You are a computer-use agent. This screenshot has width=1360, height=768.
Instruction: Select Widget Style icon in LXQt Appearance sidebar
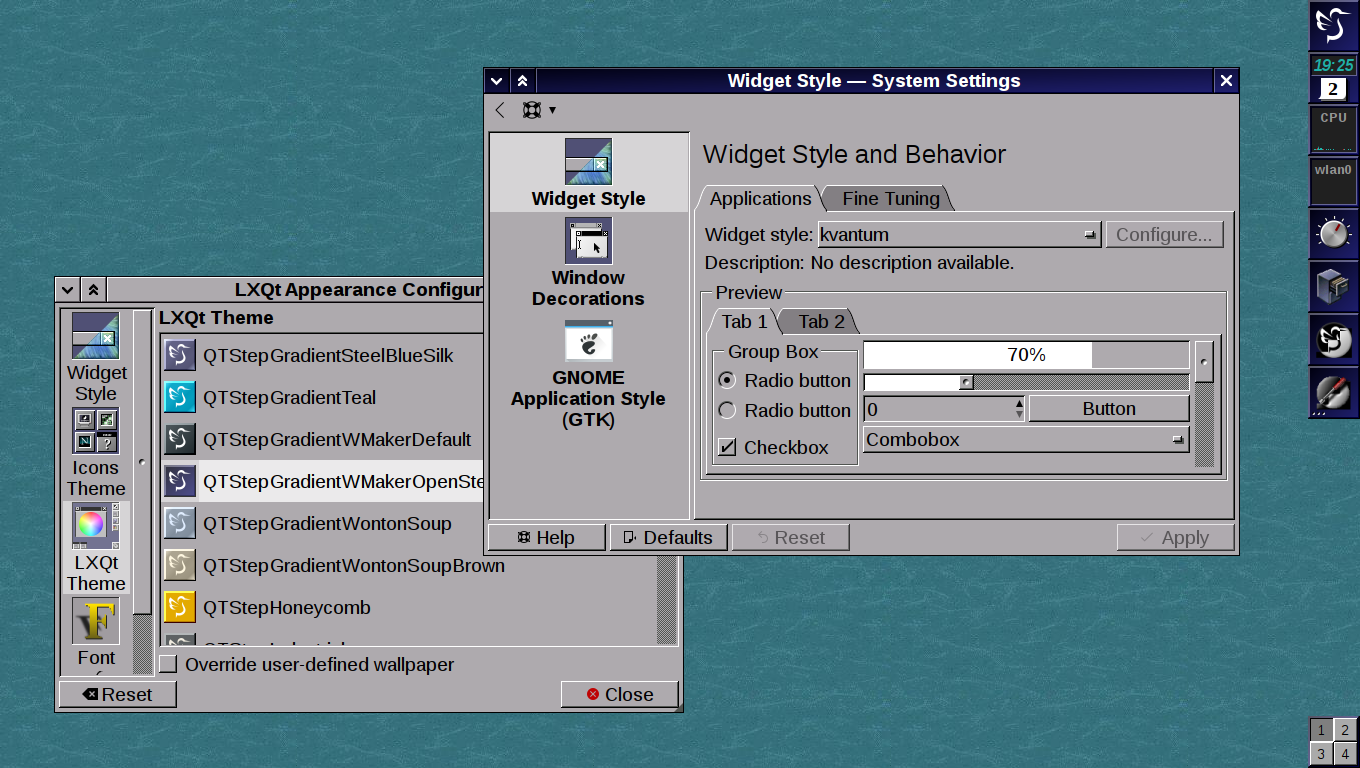96,336
